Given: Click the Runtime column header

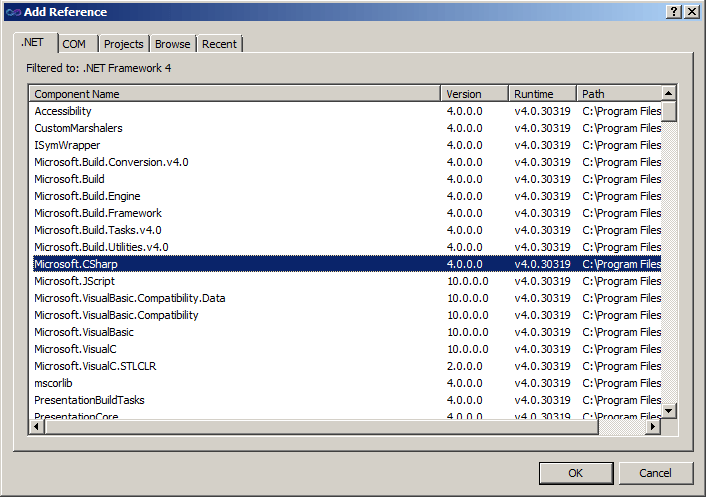Looking at the screenshot, I should click(x=542, y=94).
